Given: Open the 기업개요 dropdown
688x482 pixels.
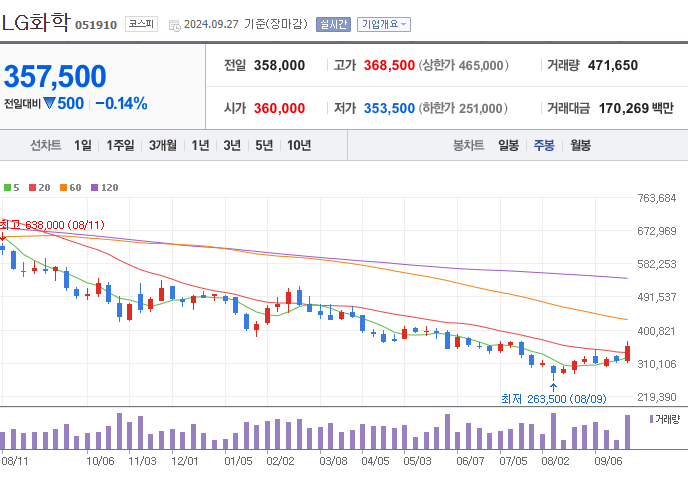Looking at the screenshot, I should pyautogui.click(x=384, y=24).
